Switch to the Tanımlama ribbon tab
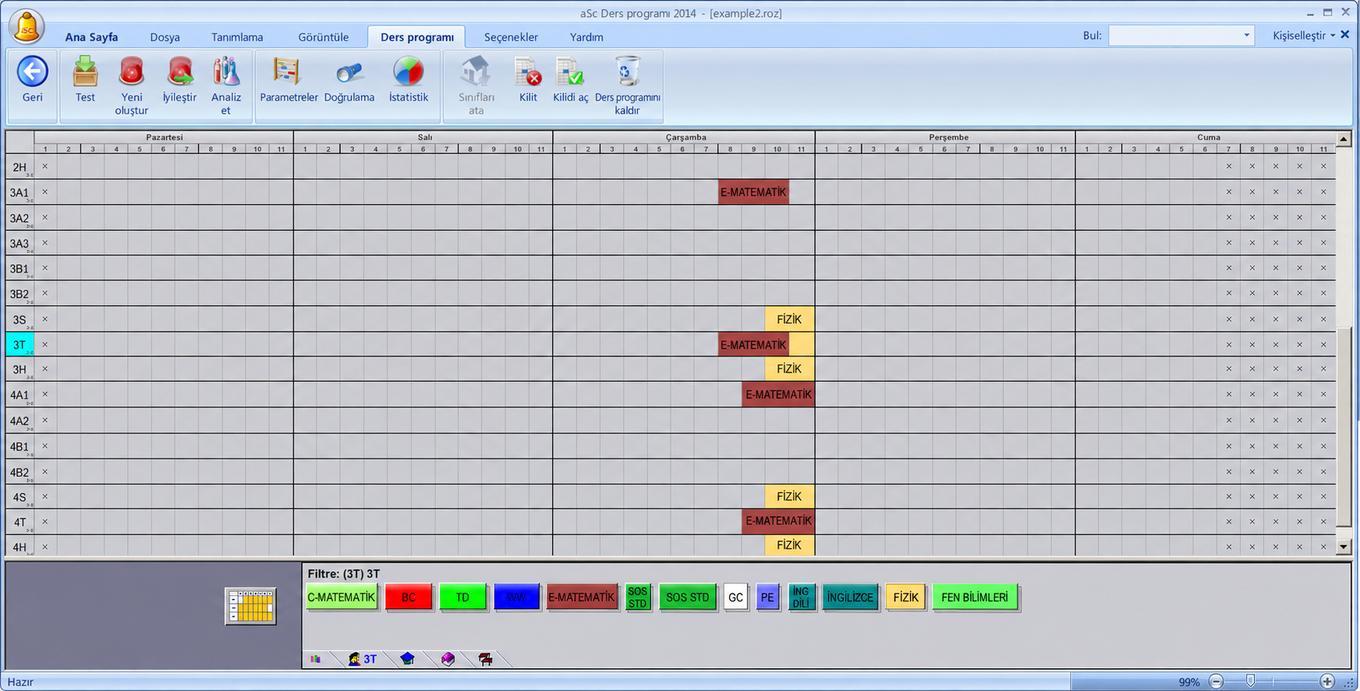Viewport: 1360px width, 691px height. [x=237, y=37]
